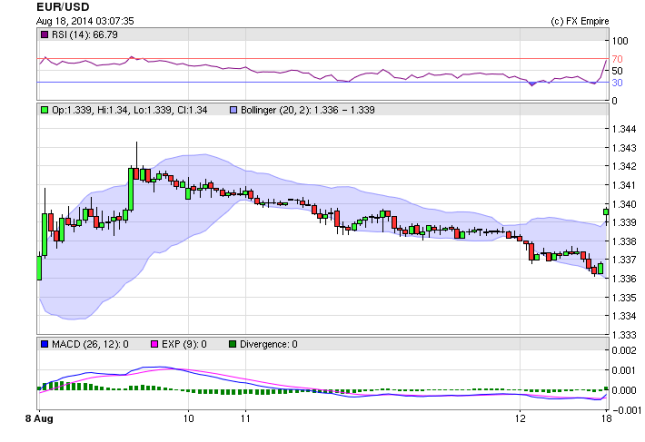Screen dimensions: 645x442
Task: Click the 1.344 price axis label
Action: (x=624, y=129)
